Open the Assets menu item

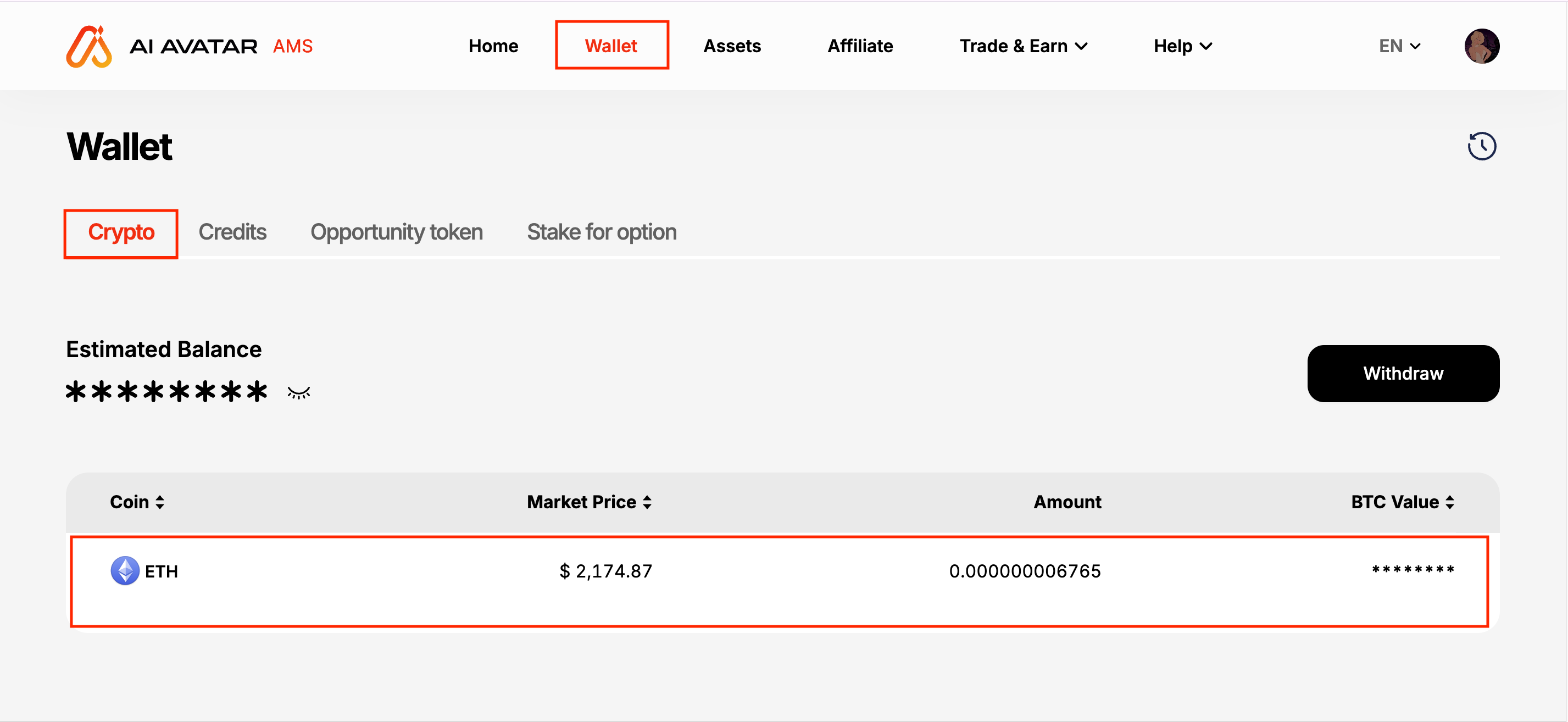pyautogui.click(x=732, y=46)
